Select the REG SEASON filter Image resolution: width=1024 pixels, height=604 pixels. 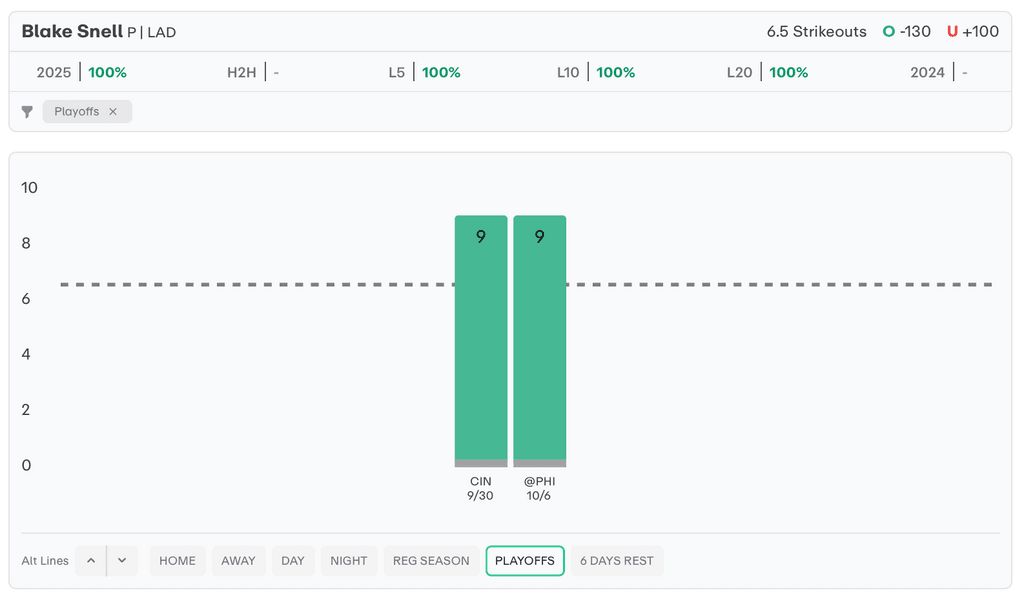click(431, 561)
